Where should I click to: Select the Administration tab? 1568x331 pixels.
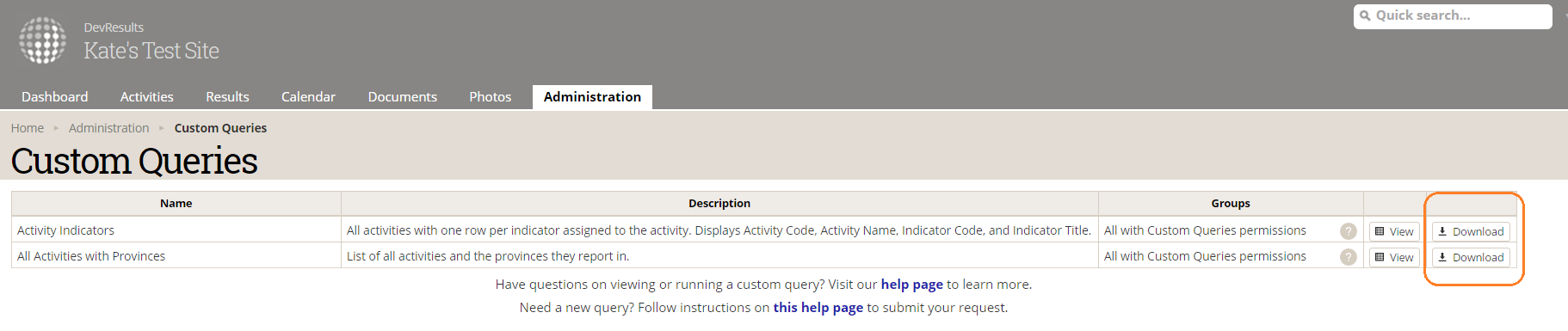click(592, 97)
